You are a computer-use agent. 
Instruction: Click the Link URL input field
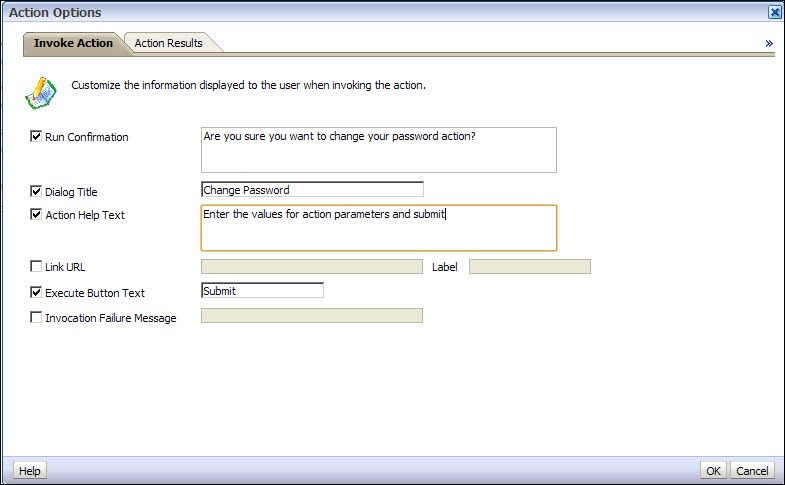pos(312,266)
